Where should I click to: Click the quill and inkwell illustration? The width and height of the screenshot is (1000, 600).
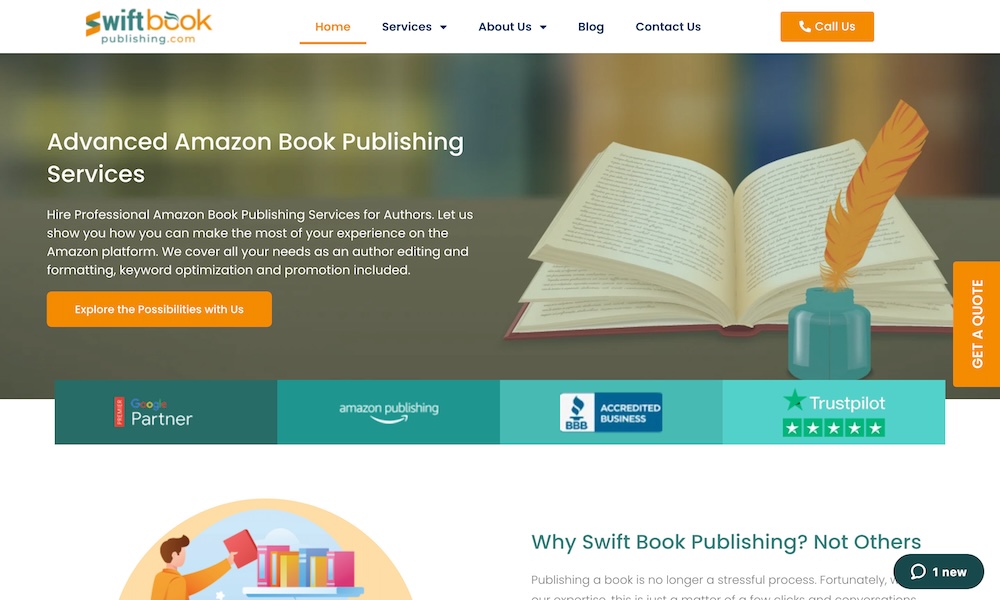click(851, 242)
